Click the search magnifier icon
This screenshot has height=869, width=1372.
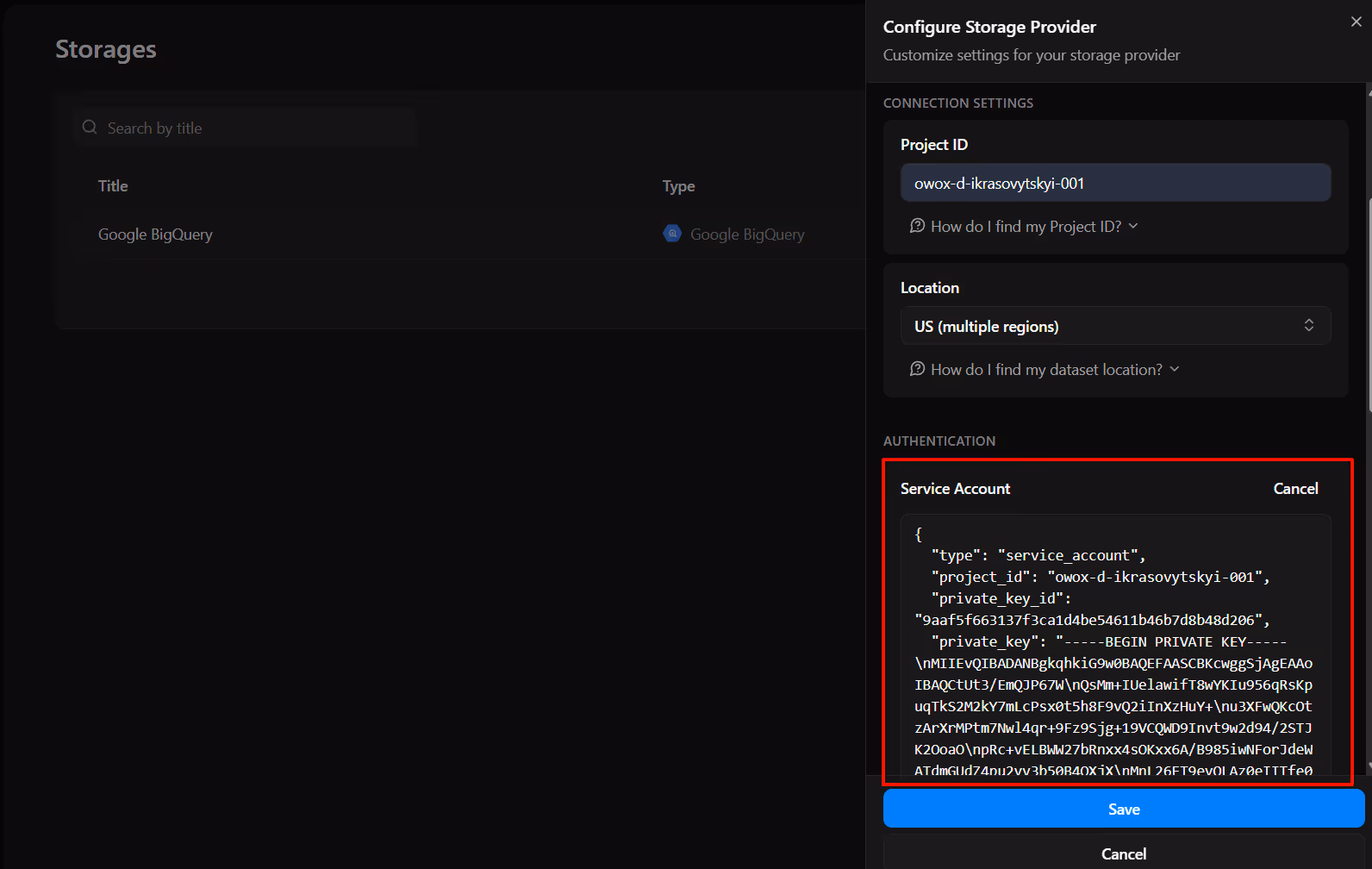[90, 128]
